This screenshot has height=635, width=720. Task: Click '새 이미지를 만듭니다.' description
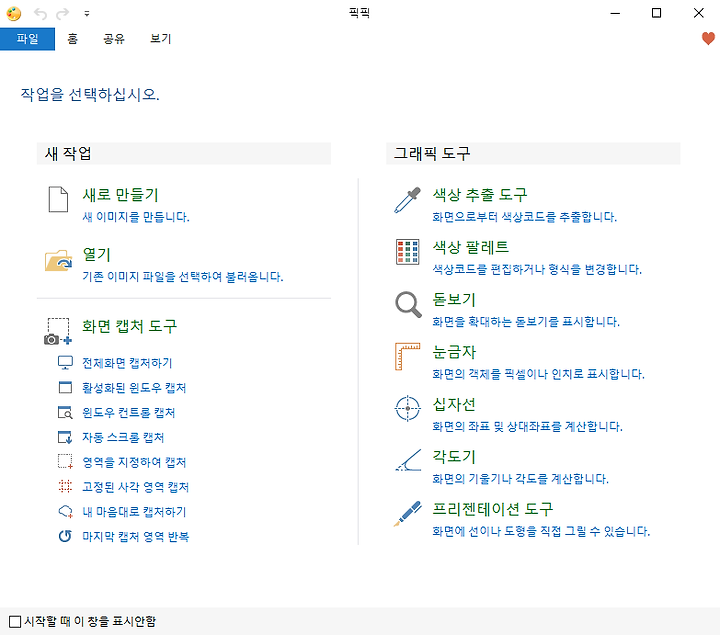click(135, 217)
